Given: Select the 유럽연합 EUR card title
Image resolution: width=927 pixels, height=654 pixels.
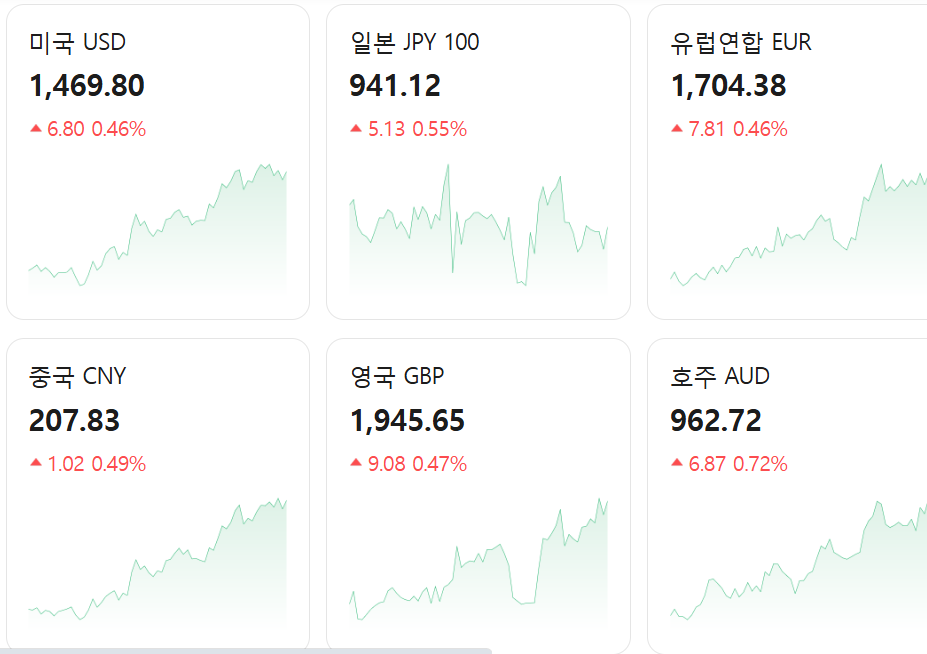Looking at the screenshot, I should point(741,42).
